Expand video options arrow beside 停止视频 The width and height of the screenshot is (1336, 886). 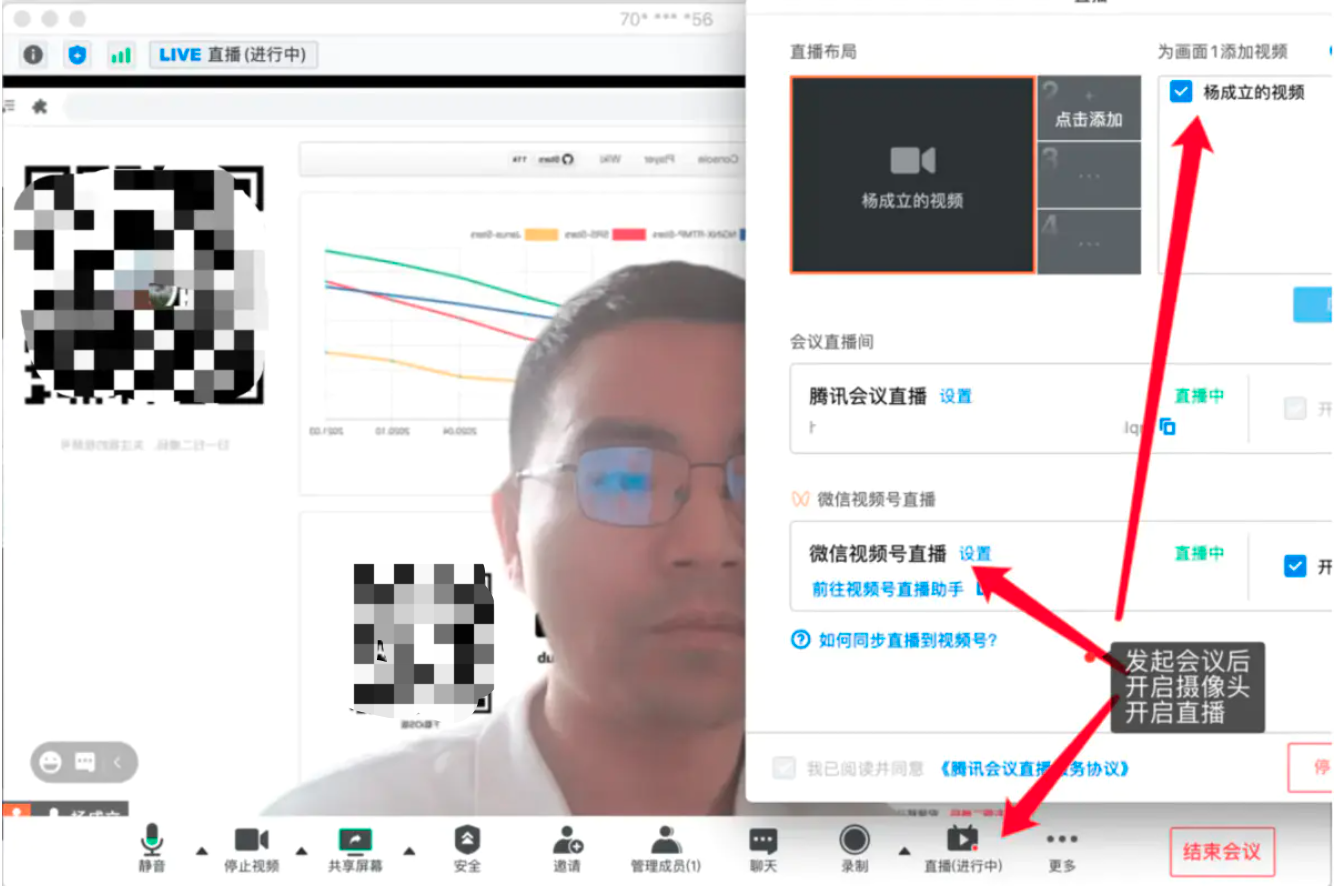point(301,851)
